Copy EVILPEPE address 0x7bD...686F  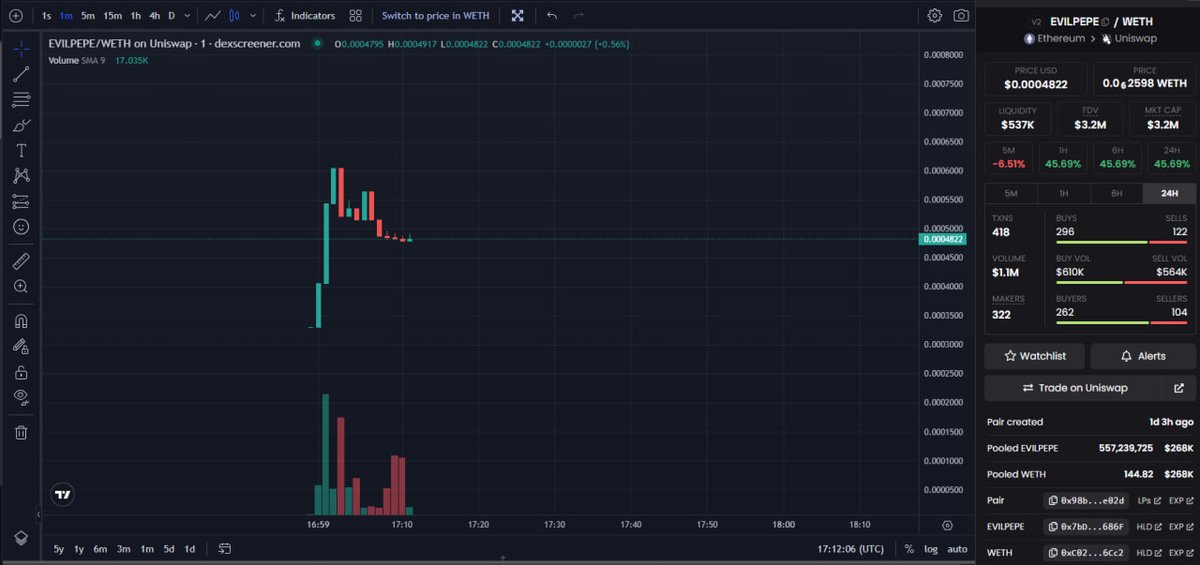pyautogui.click(x=1086, y=526)
